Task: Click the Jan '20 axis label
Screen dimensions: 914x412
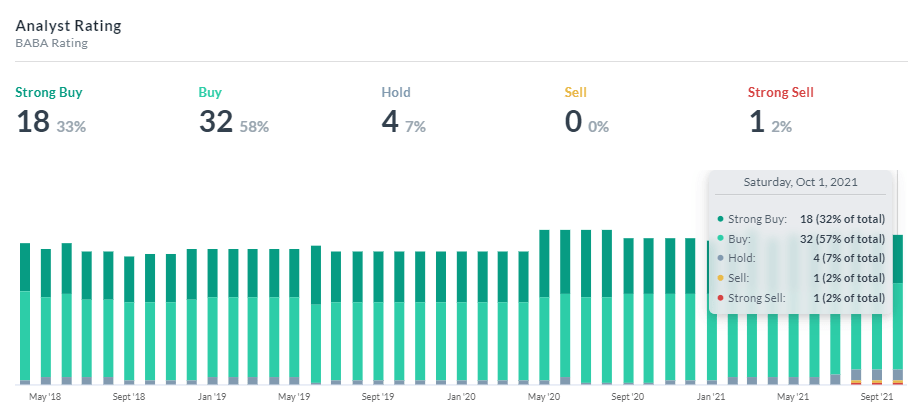Action: point(461,397)
